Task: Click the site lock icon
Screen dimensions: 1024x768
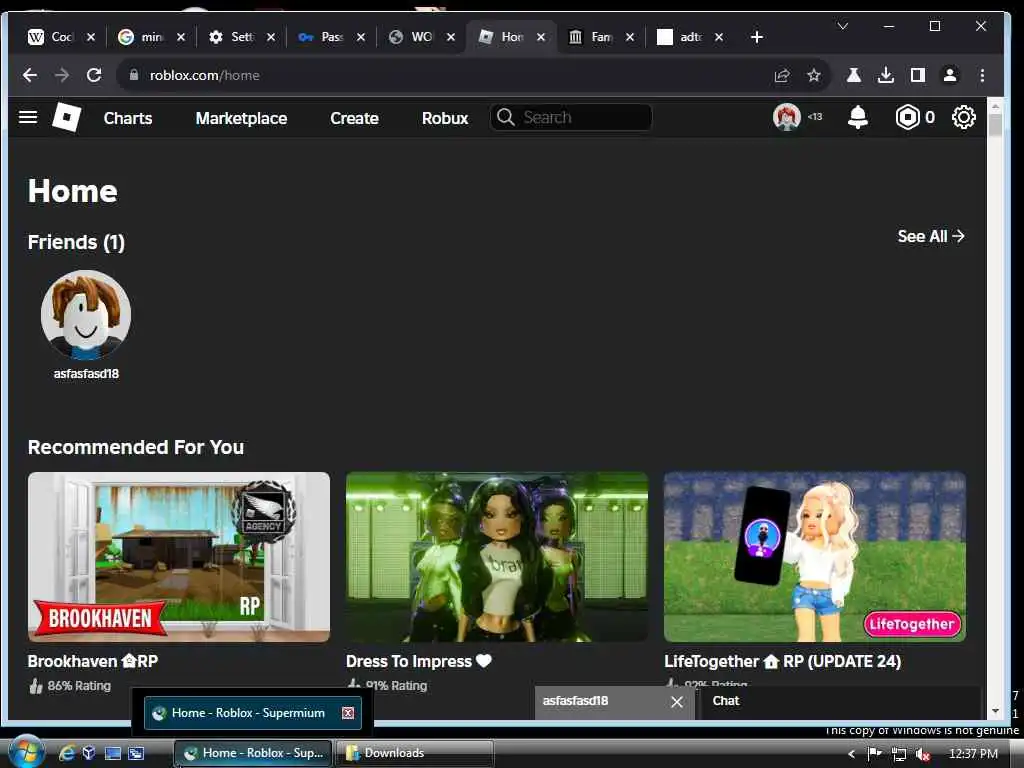Action: point(134,75)
